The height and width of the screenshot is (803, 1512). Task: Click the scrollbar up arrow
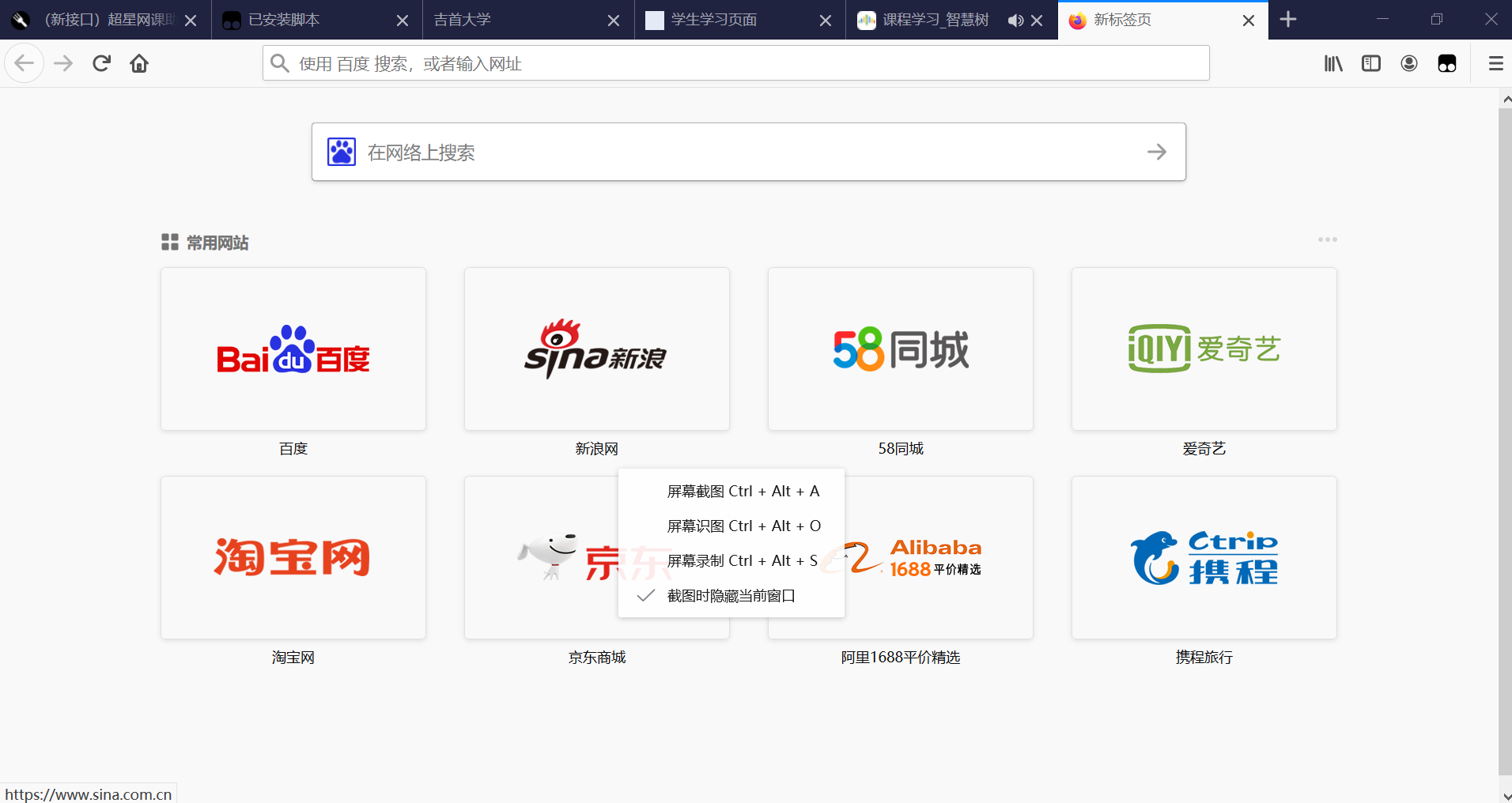(x=1505, y=100)
